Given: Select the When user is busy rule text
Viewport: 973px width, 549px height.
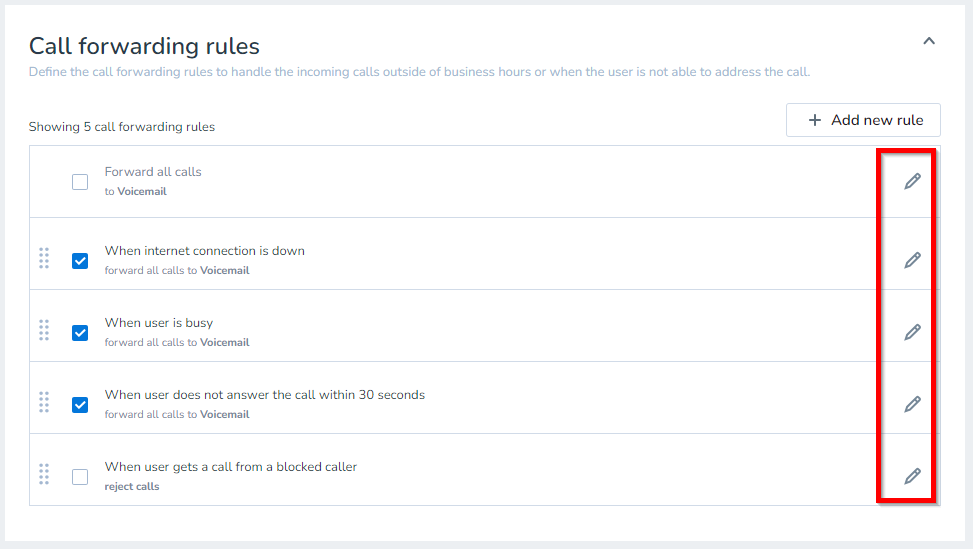Looking at the screenshot, I should pyautogui.click(x=159, y=323).
